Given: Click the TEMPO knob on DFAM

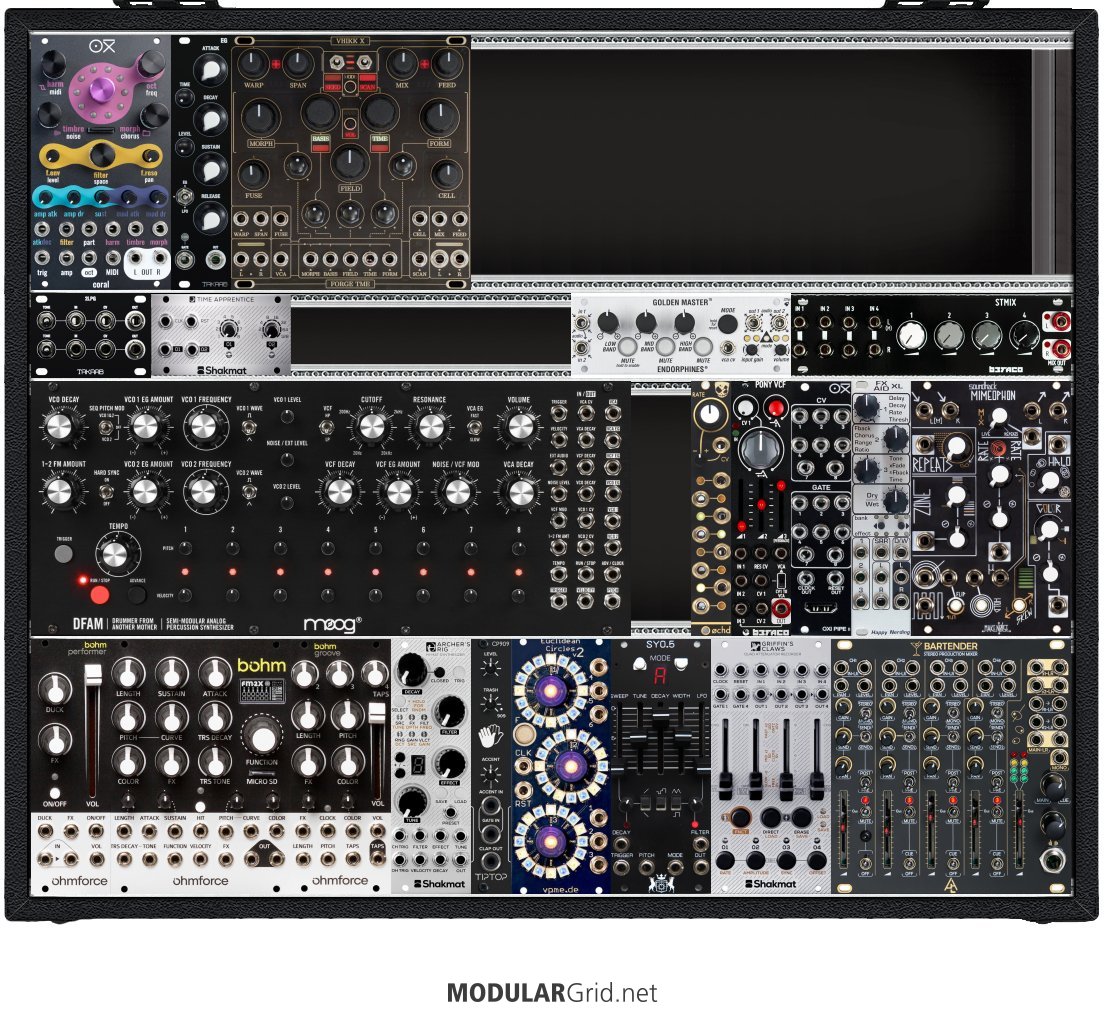Looking at the screenshot, I should click(117, 554).
